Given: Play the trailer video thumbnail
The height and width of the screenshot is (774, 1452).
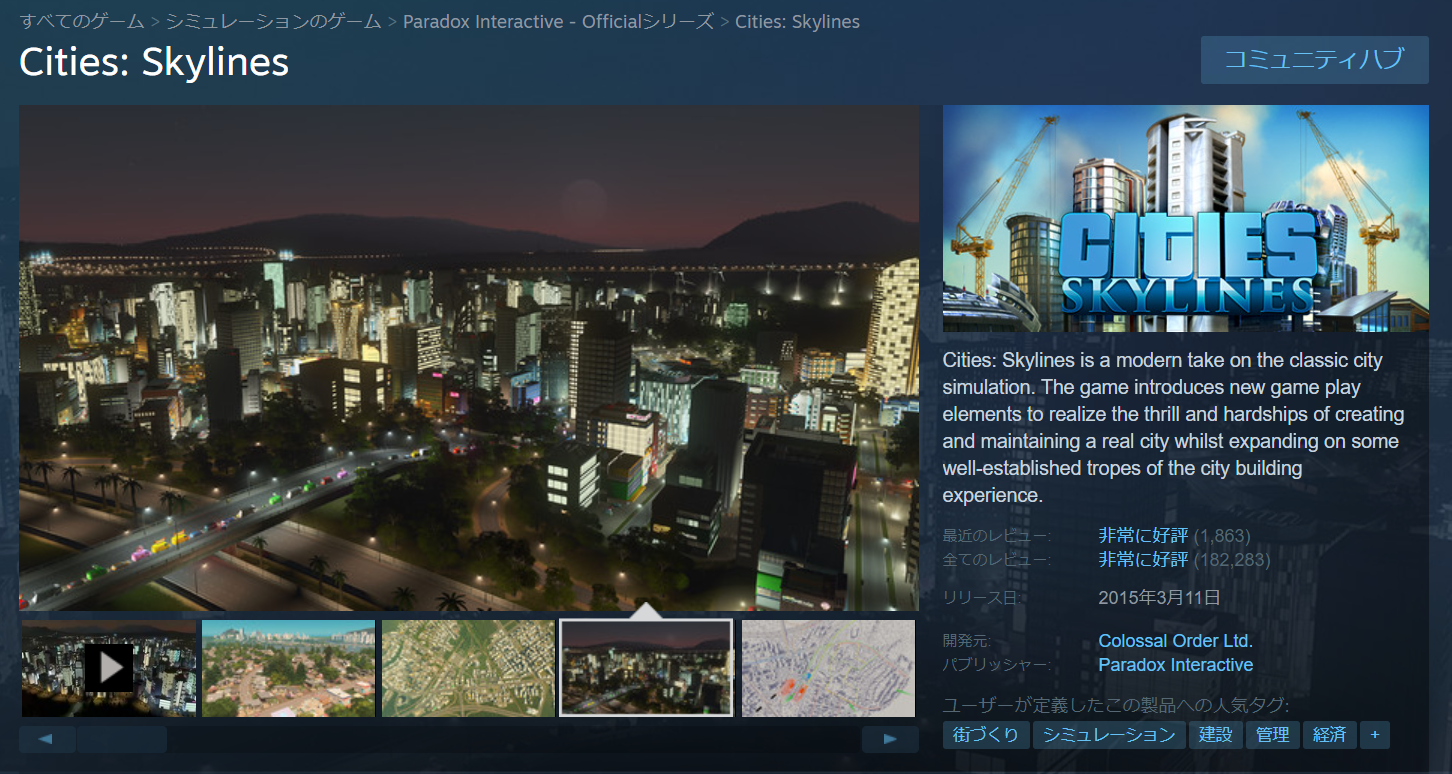Looking at the screenshot, I should pyautogui.click(x=108, y=668).
